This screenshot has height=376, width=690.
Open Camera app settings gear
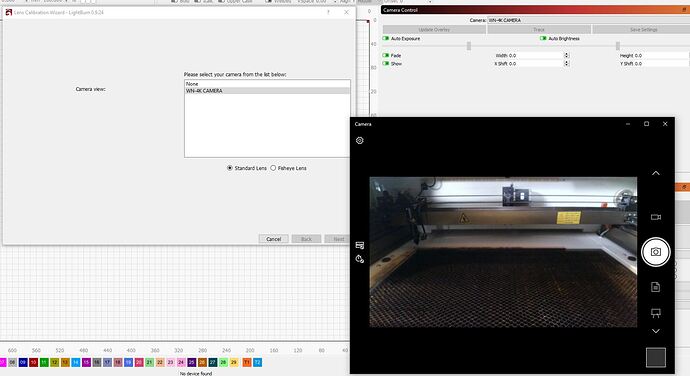[360, 140]
